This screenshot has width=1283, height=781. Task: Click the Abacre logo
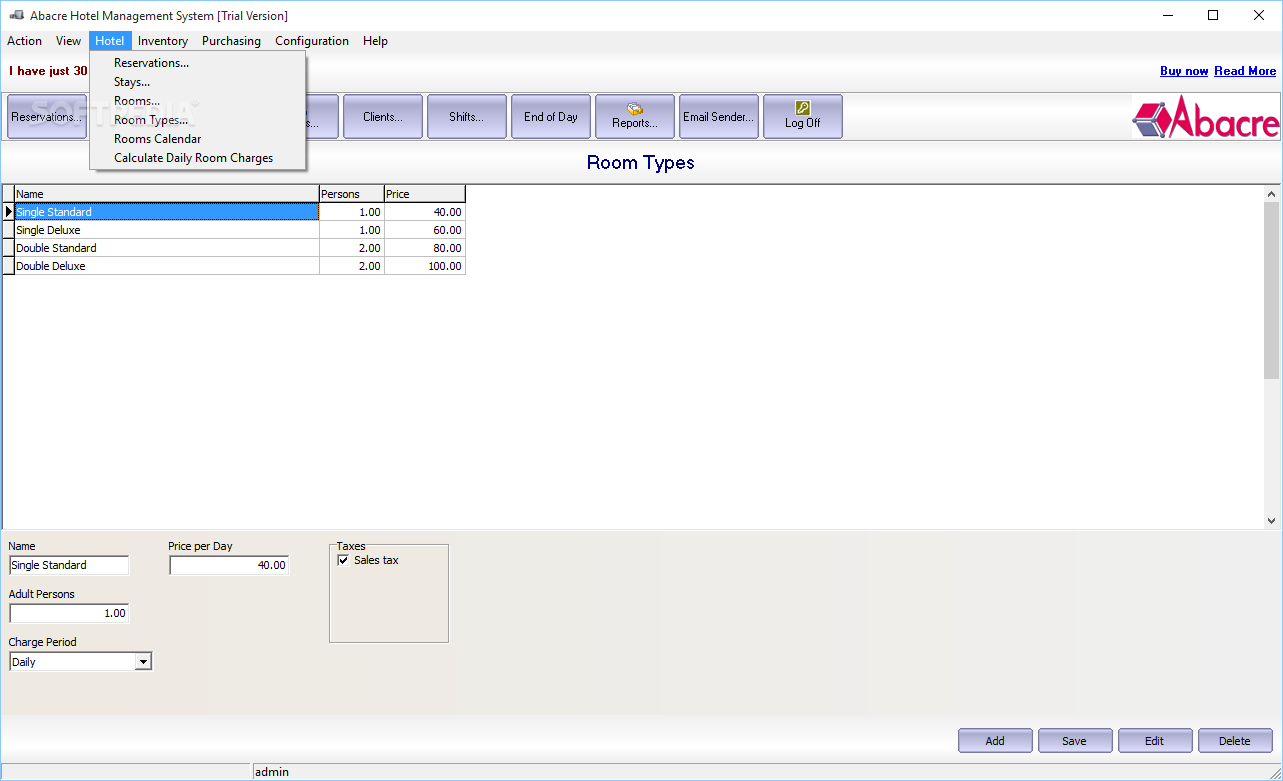click(1205, 117)
